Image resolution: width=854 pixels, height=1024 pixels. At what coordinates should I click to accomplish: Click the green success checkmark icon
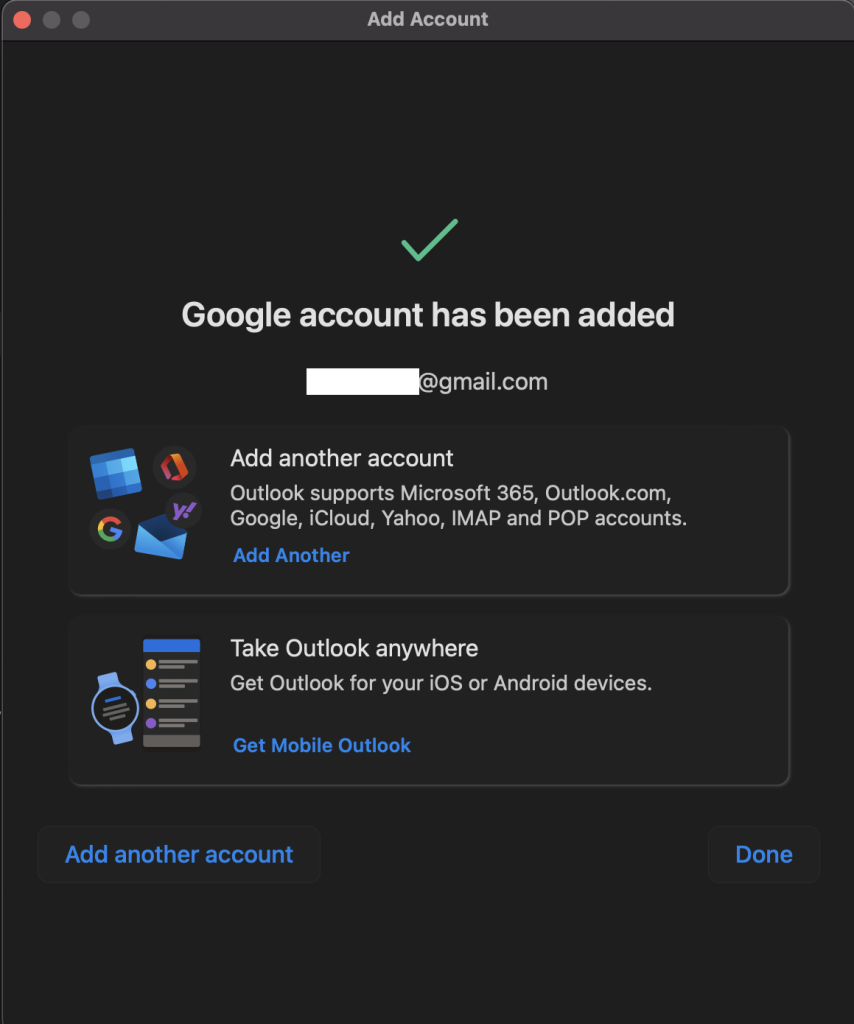tap(429, 240)
